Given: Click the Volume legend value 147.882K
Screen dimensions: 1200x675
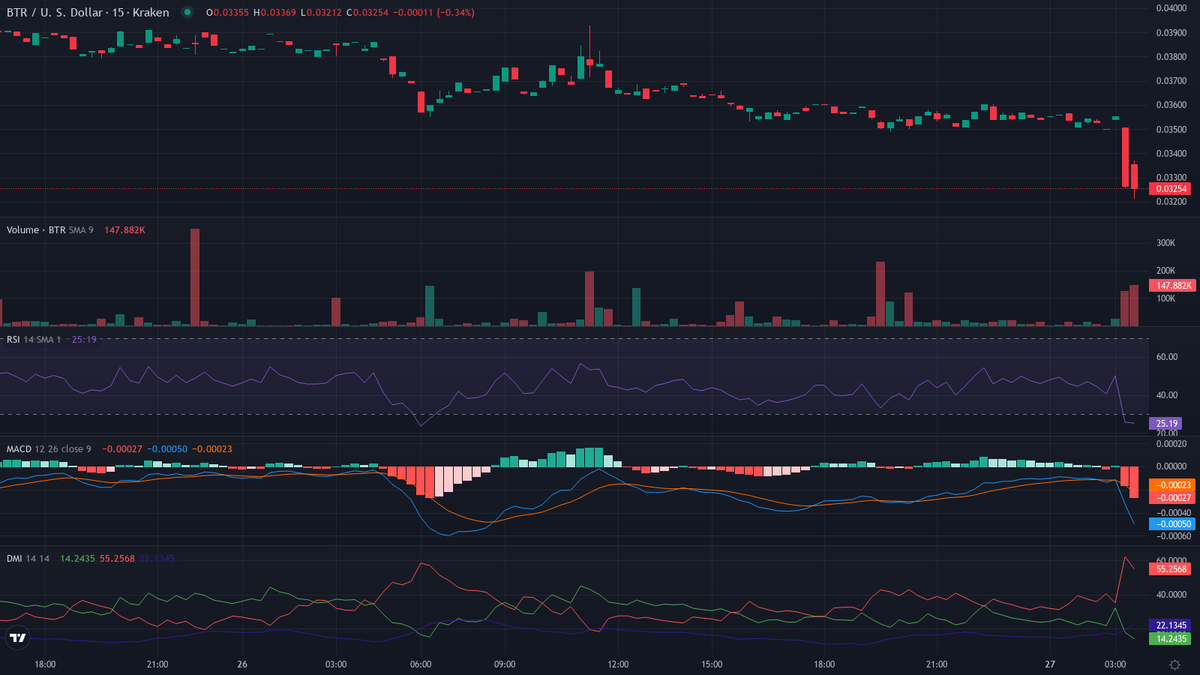Looking at the screenshot, I should pos(125,230).
